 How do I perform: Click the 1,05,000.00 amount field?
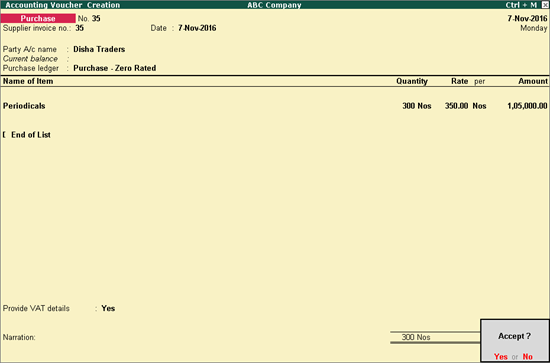(527, 106)
